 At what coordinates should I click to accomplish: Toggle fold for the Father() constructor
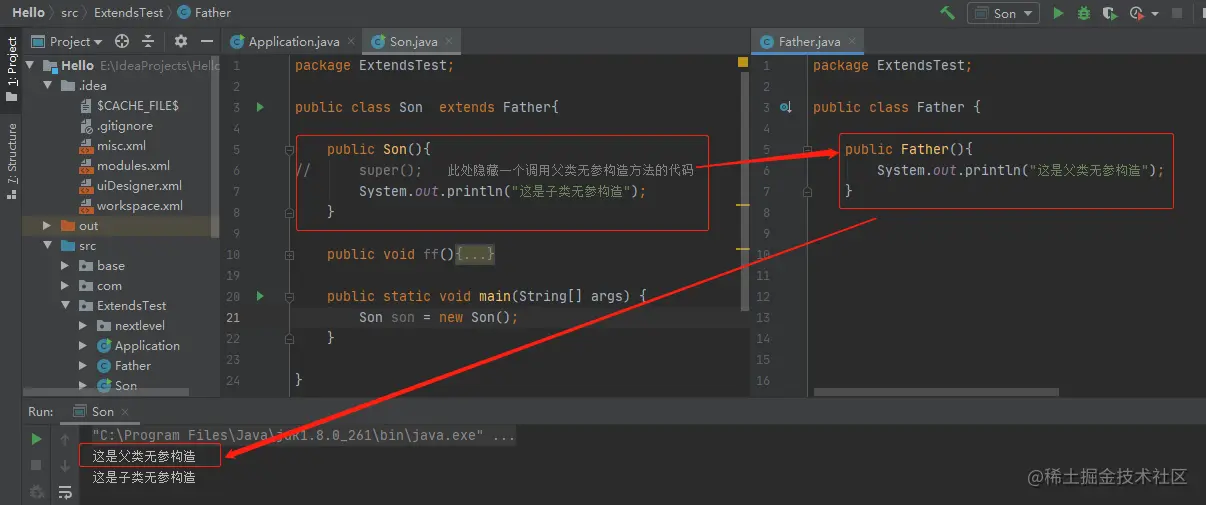[807, 149]
